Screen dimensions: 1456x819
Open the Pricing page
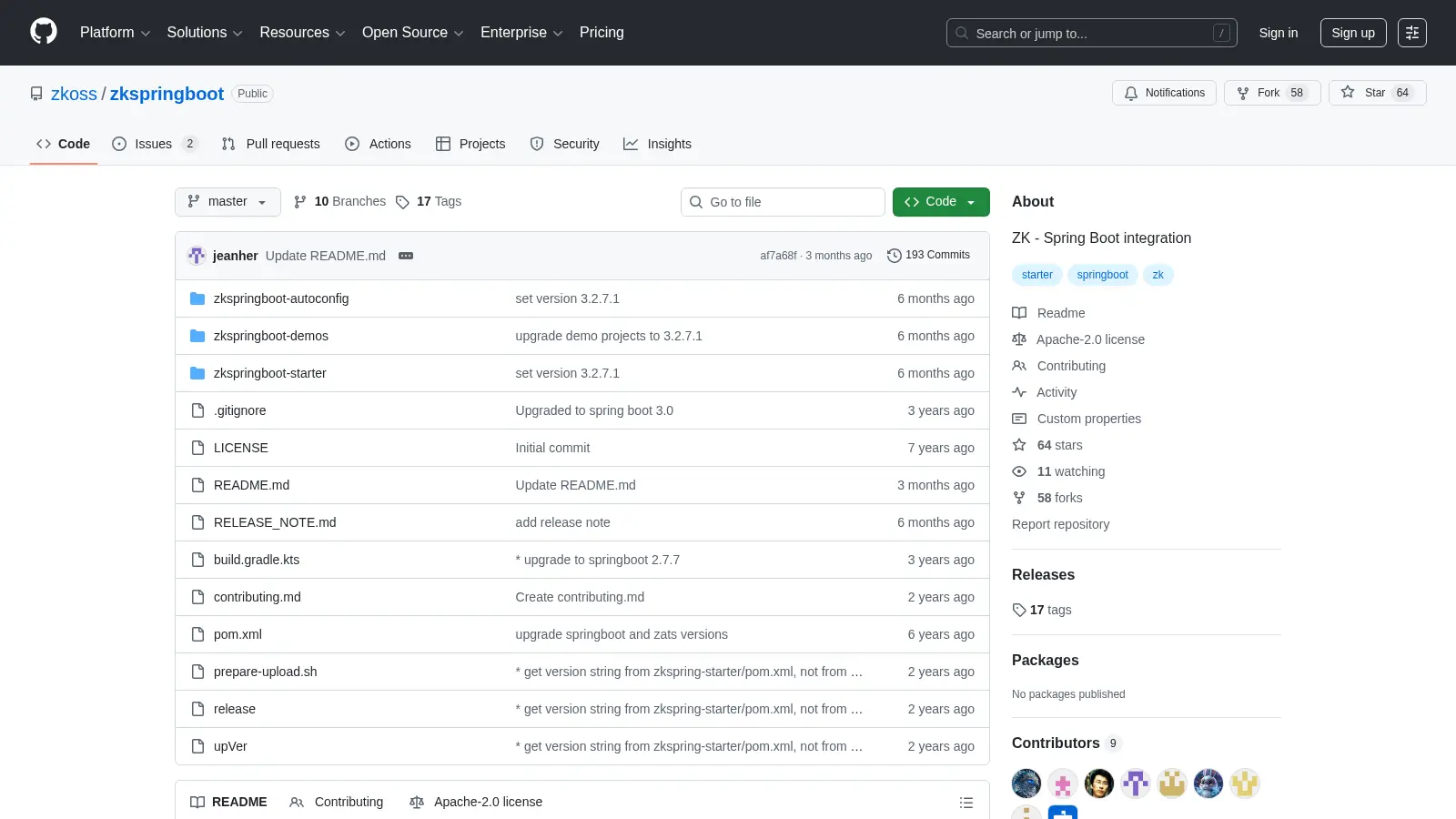(602, 33)
